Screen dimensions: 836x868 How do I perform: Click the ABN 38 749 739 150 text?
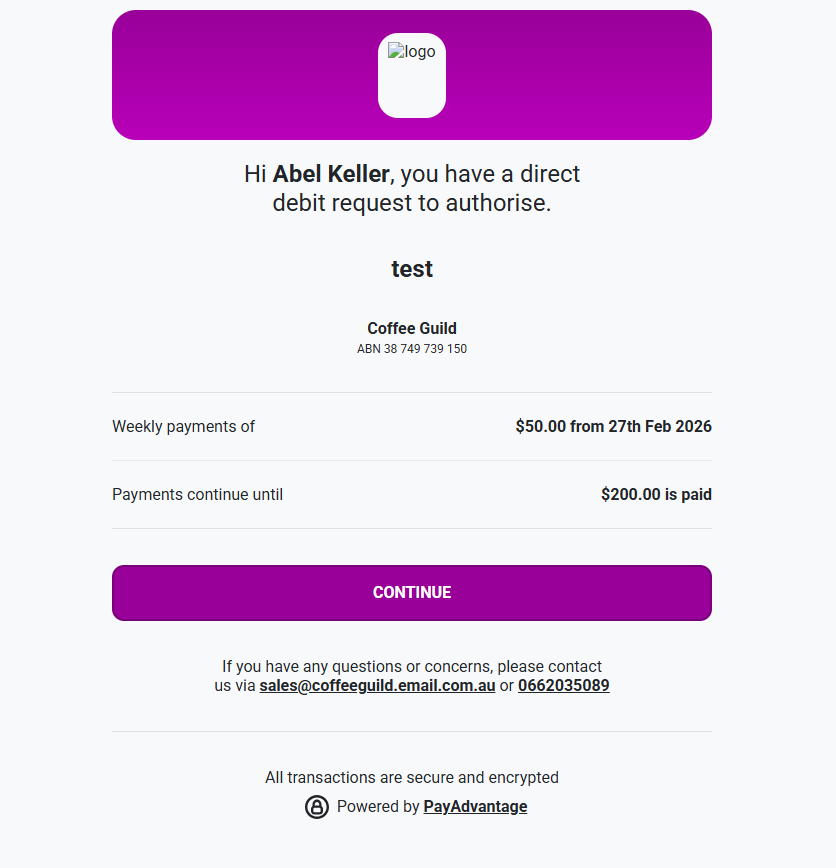point(412,349)
